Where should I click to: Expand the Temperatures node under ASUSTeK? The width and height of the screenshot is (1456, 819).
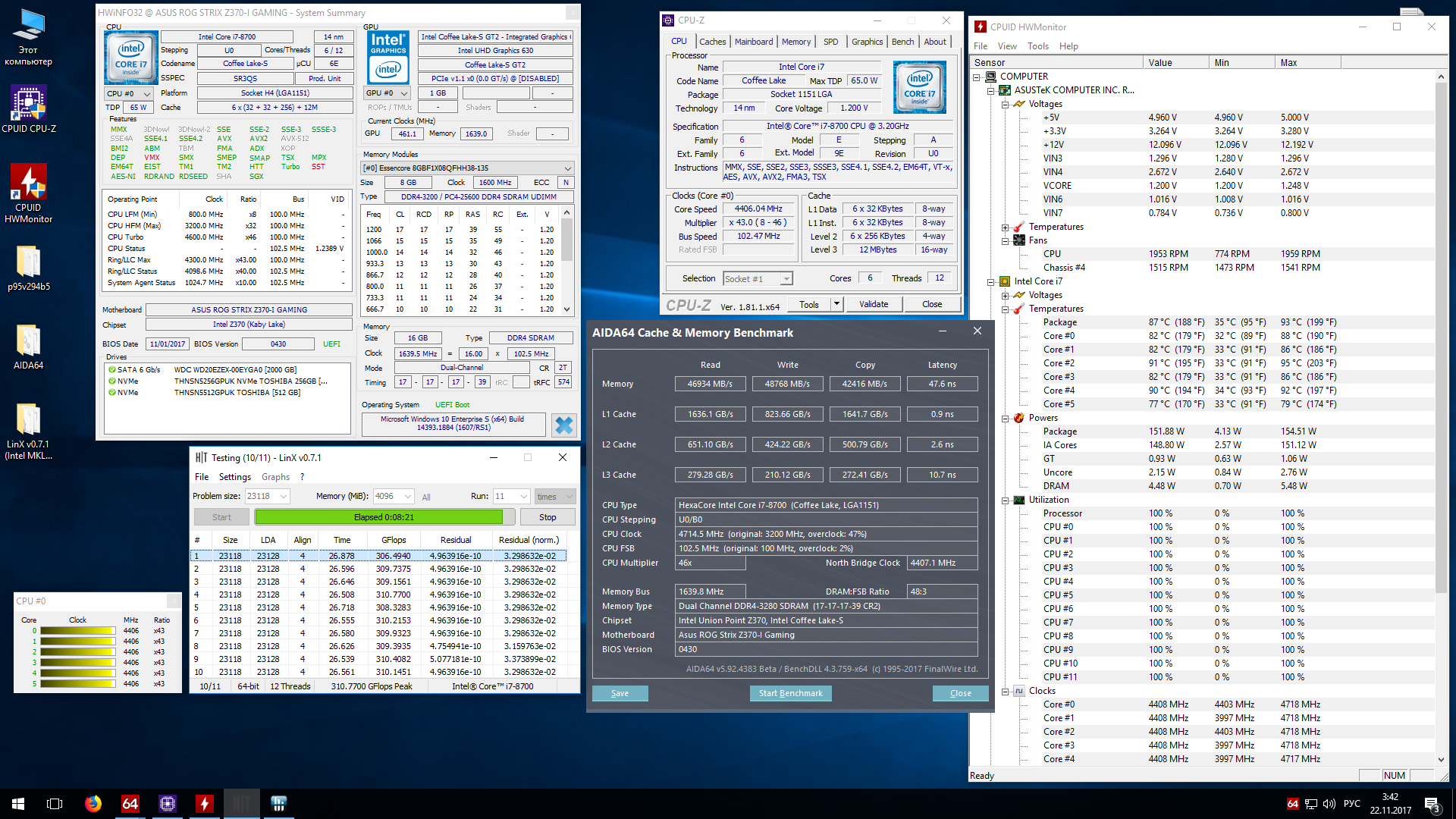[x=1006, y=227]
